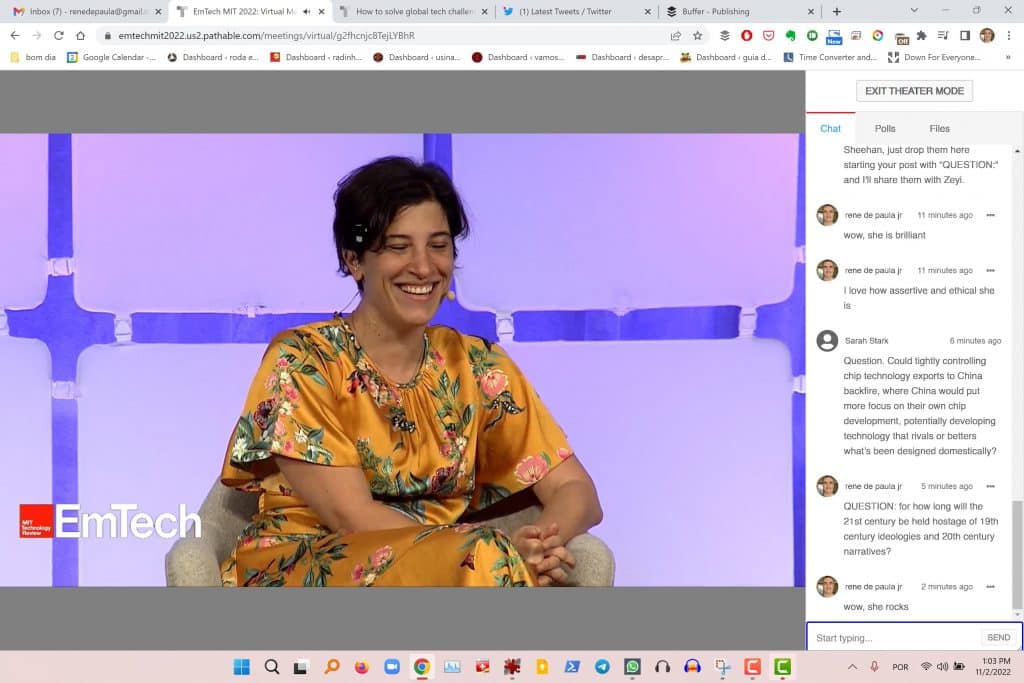Viewport: 1024px width, 683px height.
Task: Open the Buffer extension icon
Action: coord(723,34)
